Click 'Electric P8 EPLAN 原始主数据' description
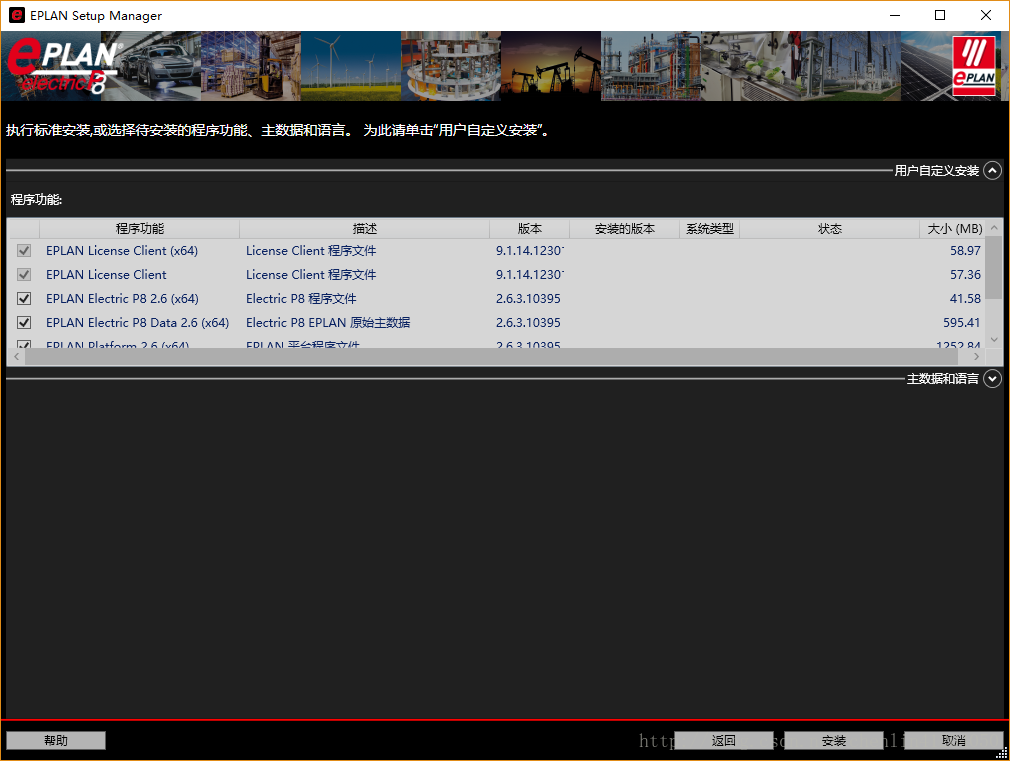The width and height of the screenshot is (1010, 761). point(328,322)
